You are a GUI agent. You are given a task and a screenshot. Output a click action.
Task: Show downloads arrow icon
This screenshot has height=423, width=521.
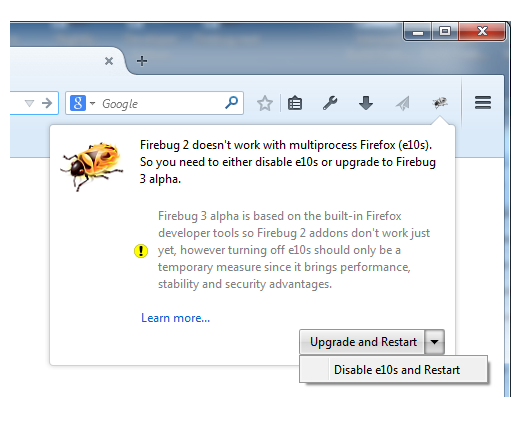pyautogui.click(x=366, y=103)
